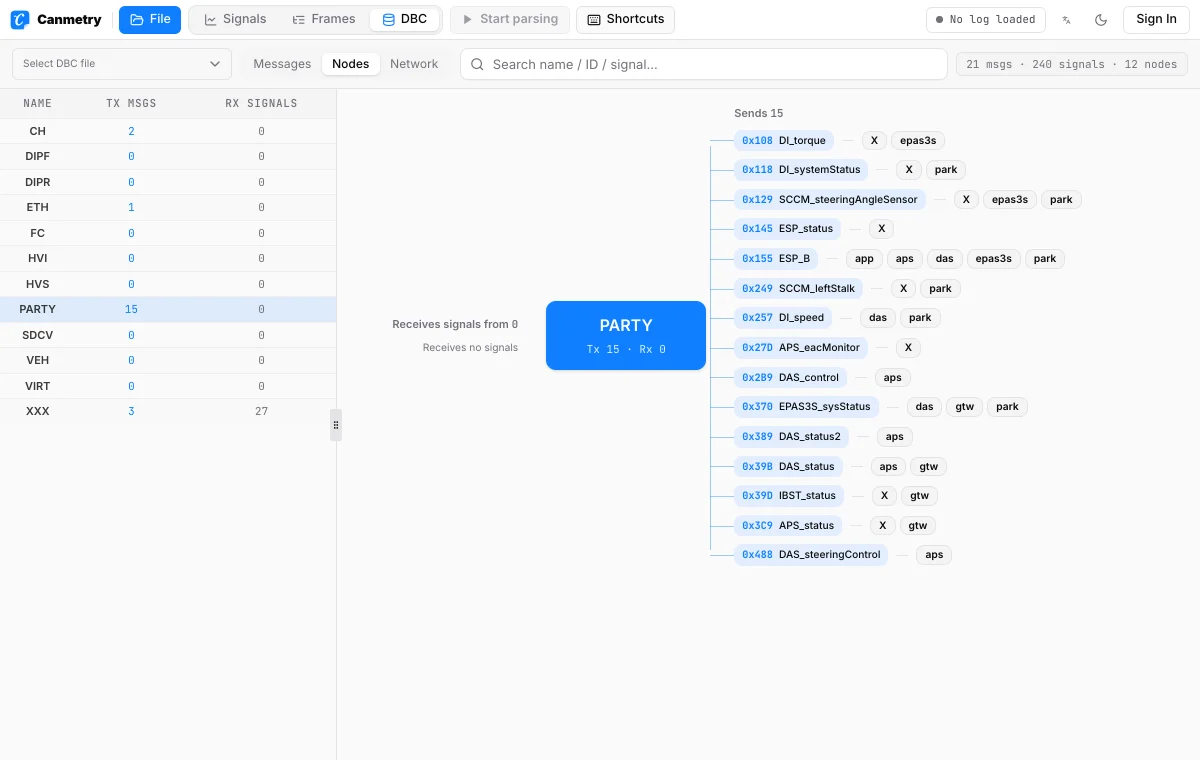The width and height of the screenshot is (1200, 760).
Task: Click the blue PARTY node box
Action: pyautogui.click(x=626, y=336)
